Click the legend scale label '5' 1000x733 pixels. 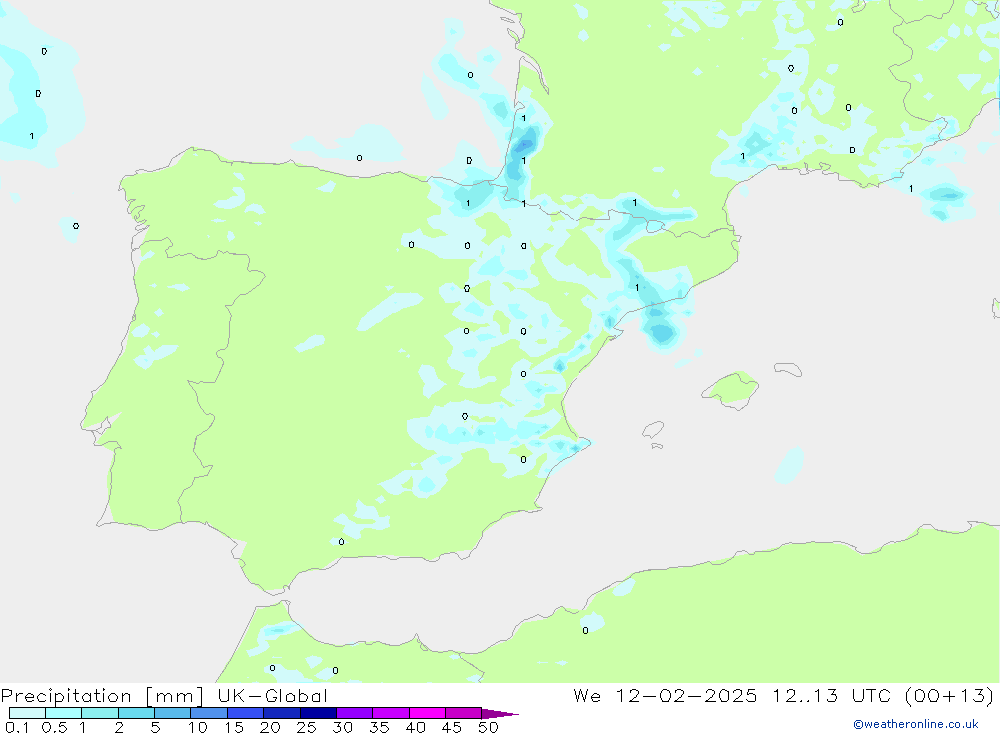point(155,727)
